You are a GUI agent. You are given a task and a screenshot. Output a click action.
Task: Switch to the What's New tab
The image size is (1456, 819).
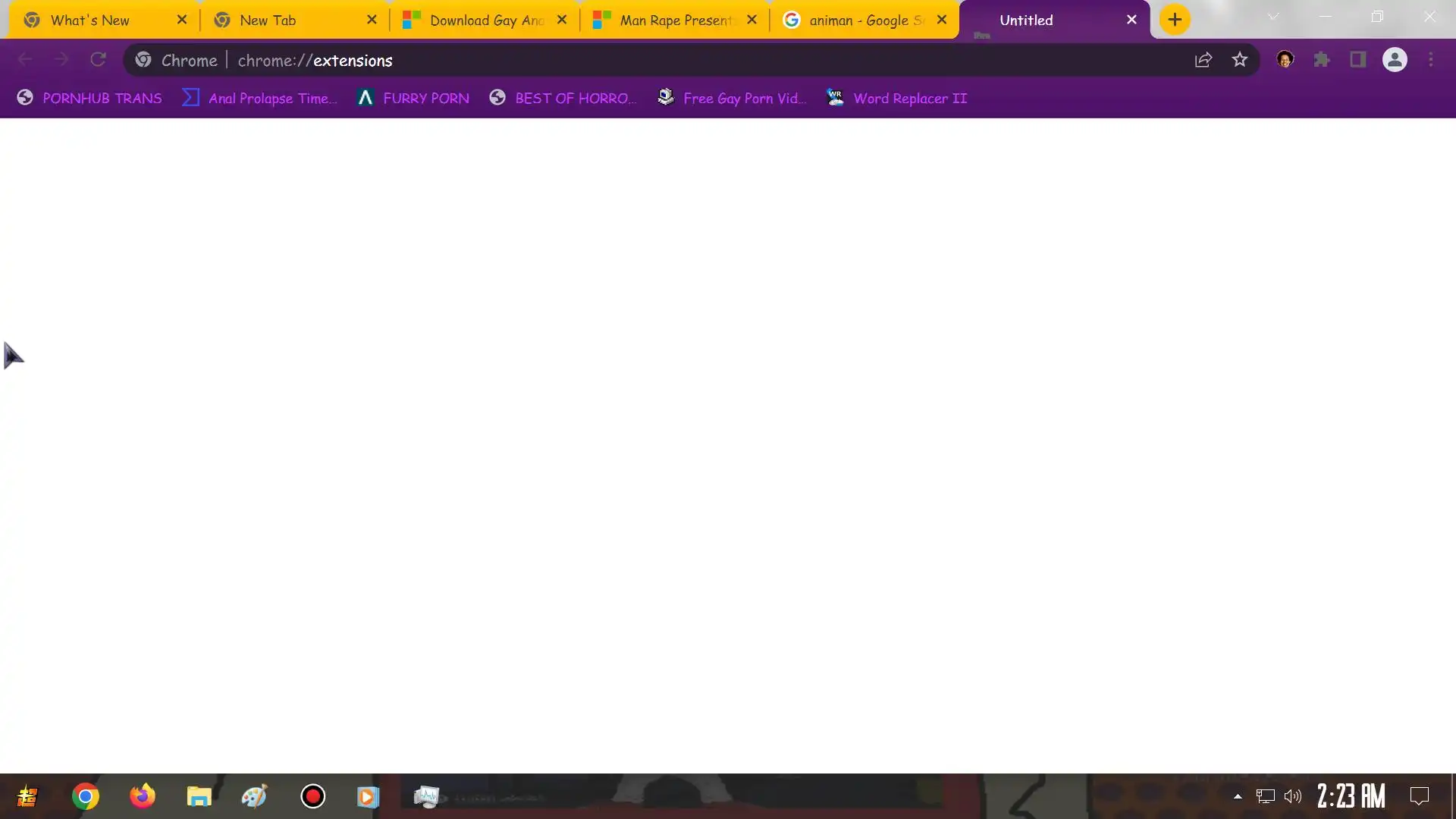[89, 20]
